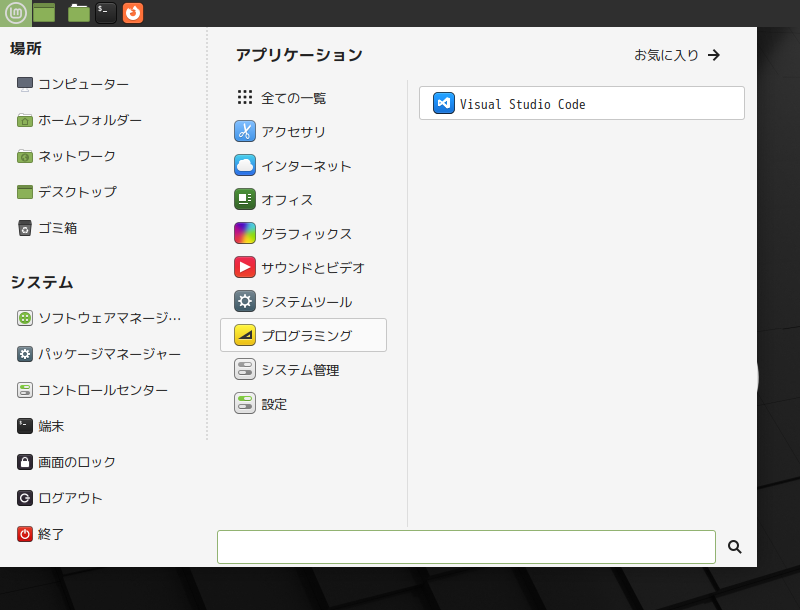Click the Visual Studio Code icon
Viewport: 800px width, 610px height.
[443, 104]
